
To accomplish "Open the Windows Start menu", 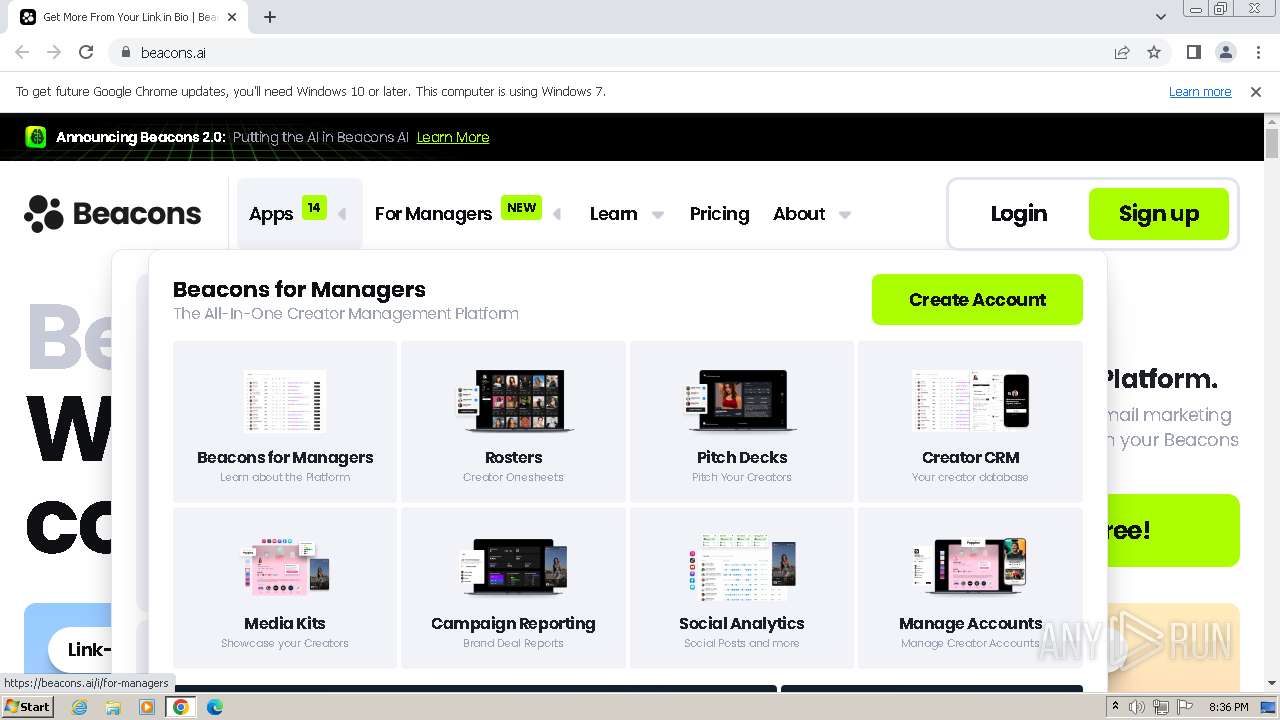I will 27,707.
